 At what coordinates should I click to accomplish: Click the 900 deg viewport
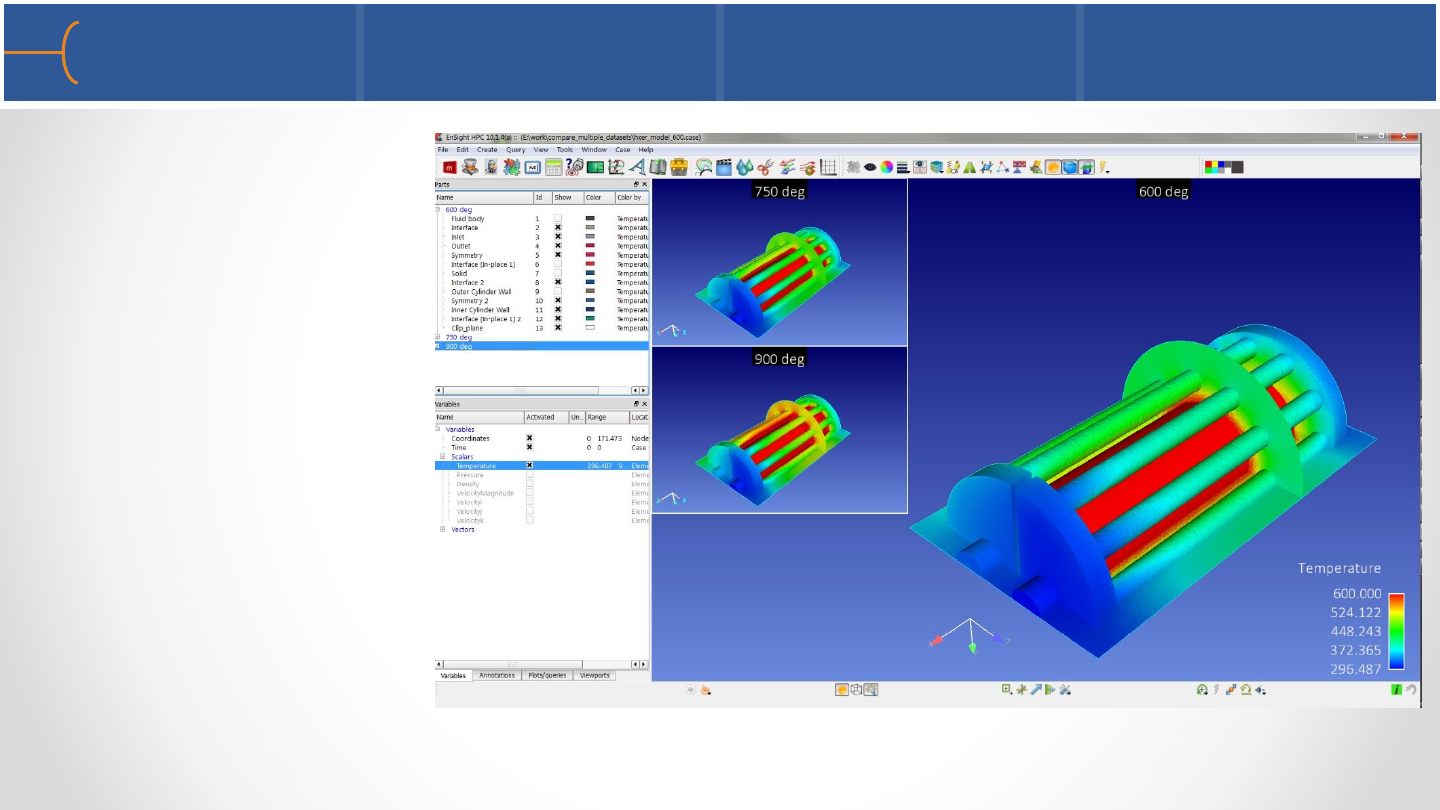coord(779,430)
